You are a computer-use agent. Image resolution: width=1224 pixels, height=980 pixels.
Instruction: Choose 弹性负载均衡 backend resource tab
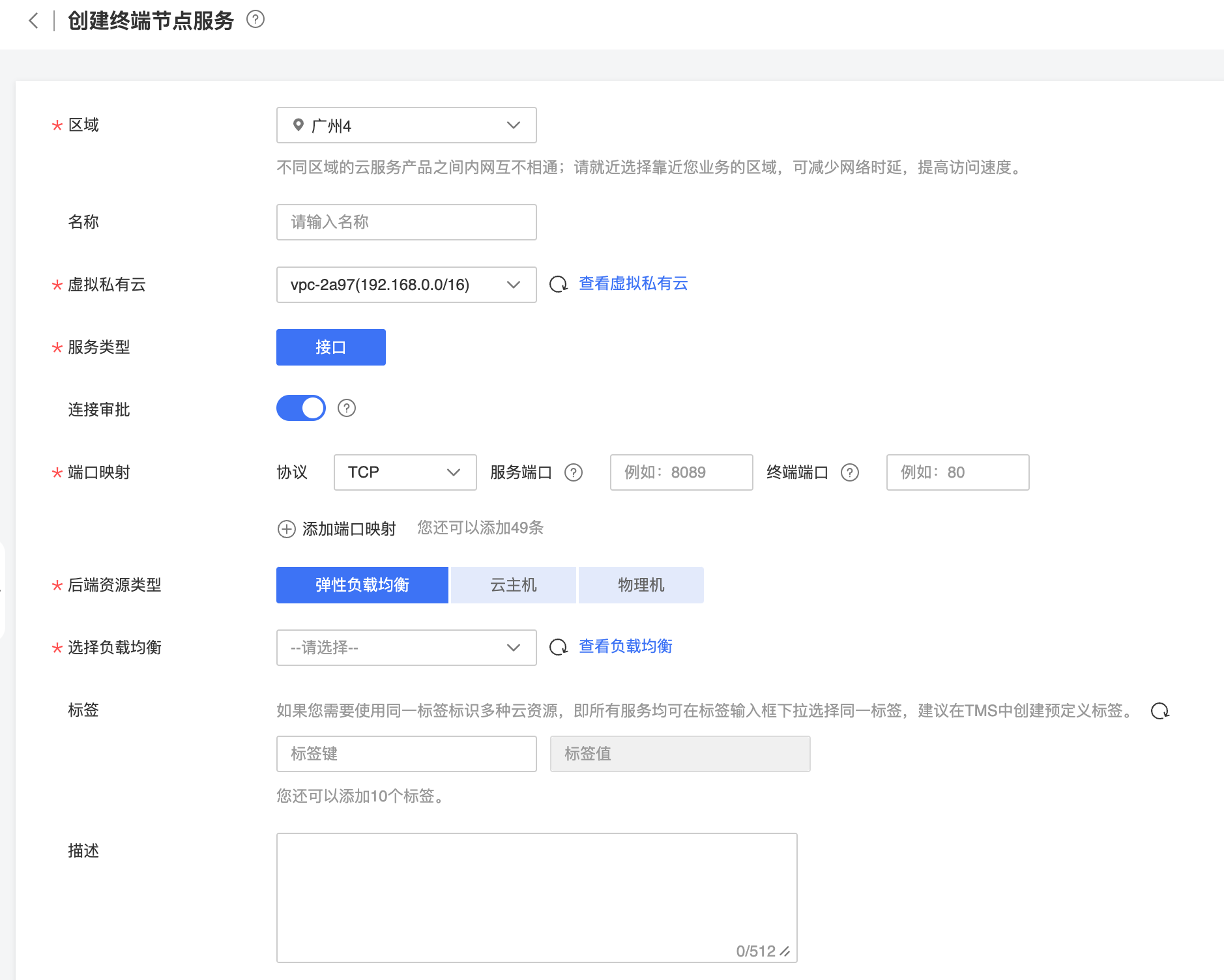362,585
